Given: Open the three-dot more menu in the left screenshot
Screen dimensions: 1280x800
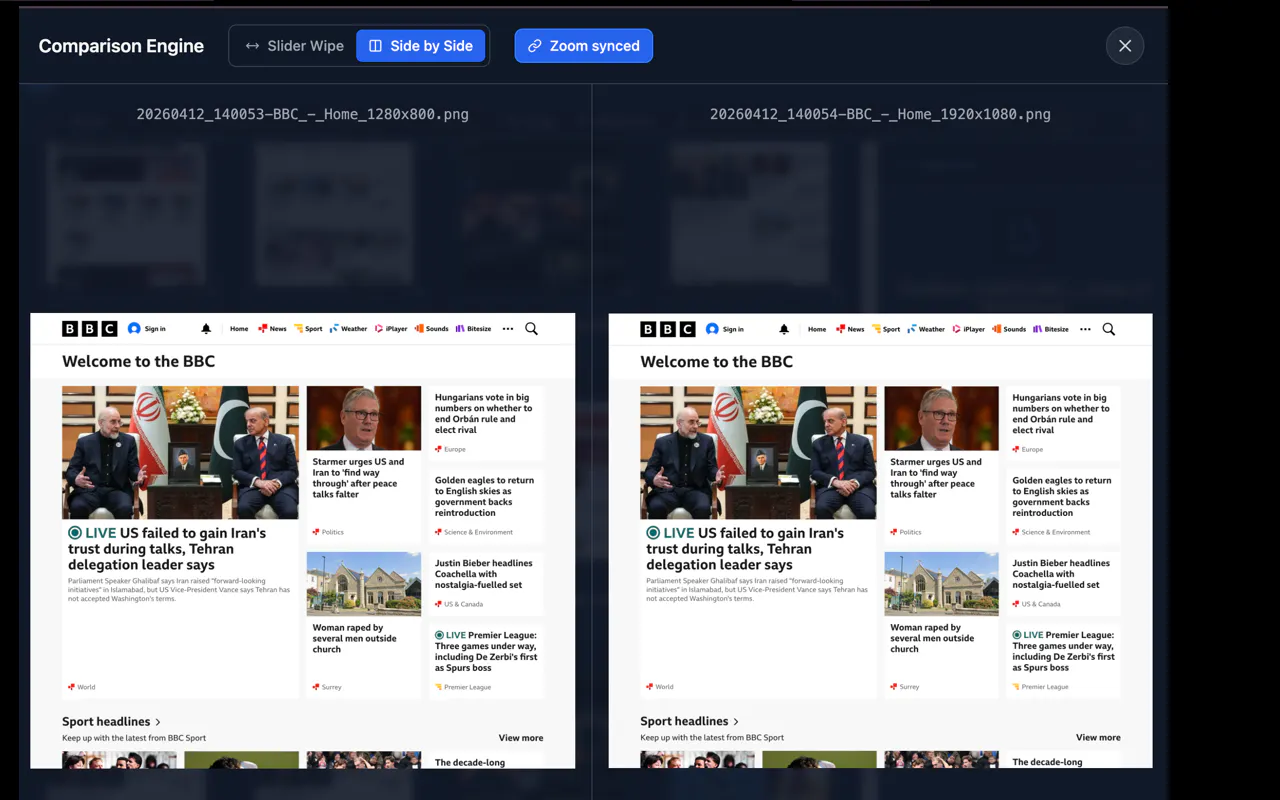Looking at the screenshot, I should 508,329.
